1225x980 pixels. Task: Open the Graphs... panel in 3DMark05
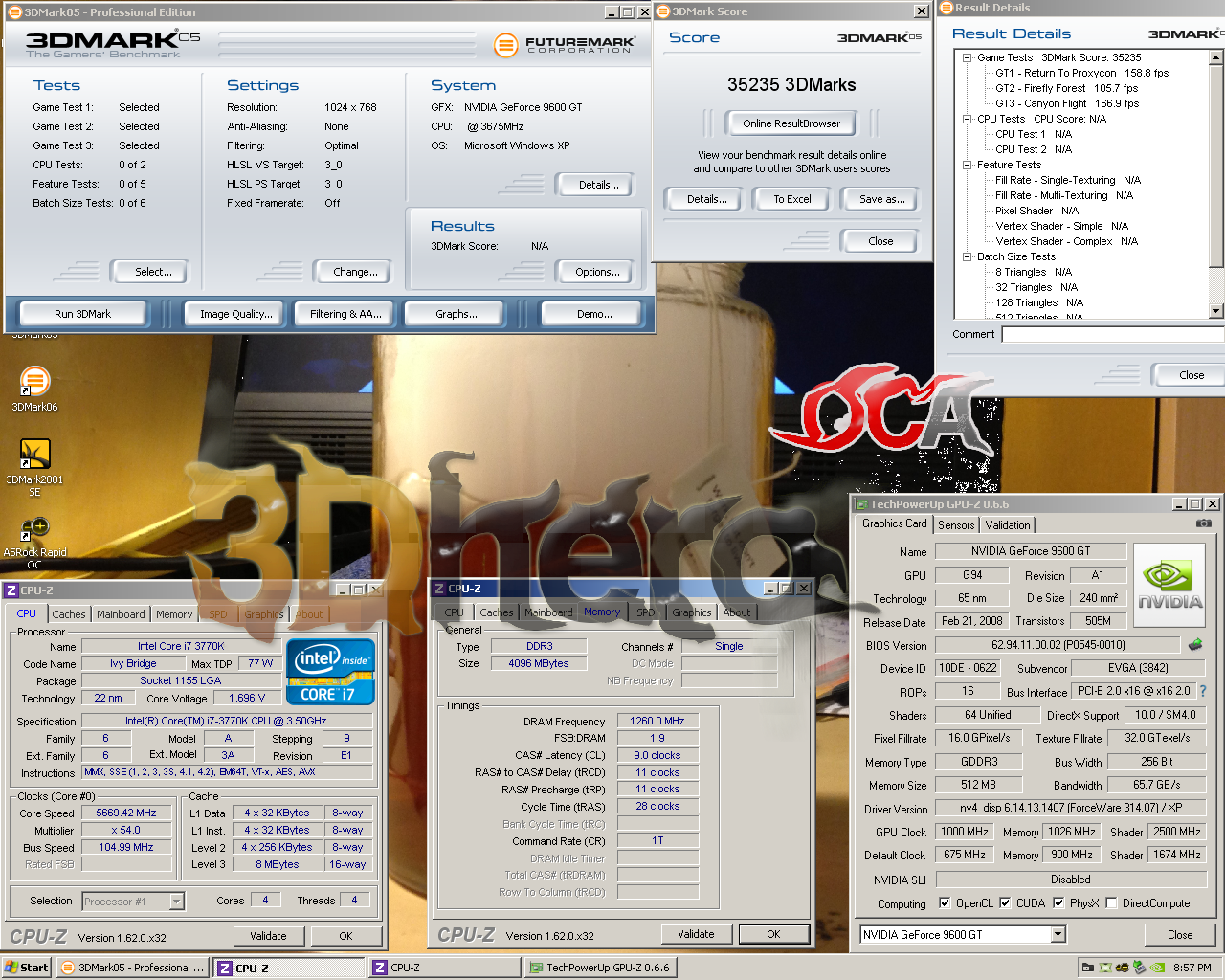(456, 314)
